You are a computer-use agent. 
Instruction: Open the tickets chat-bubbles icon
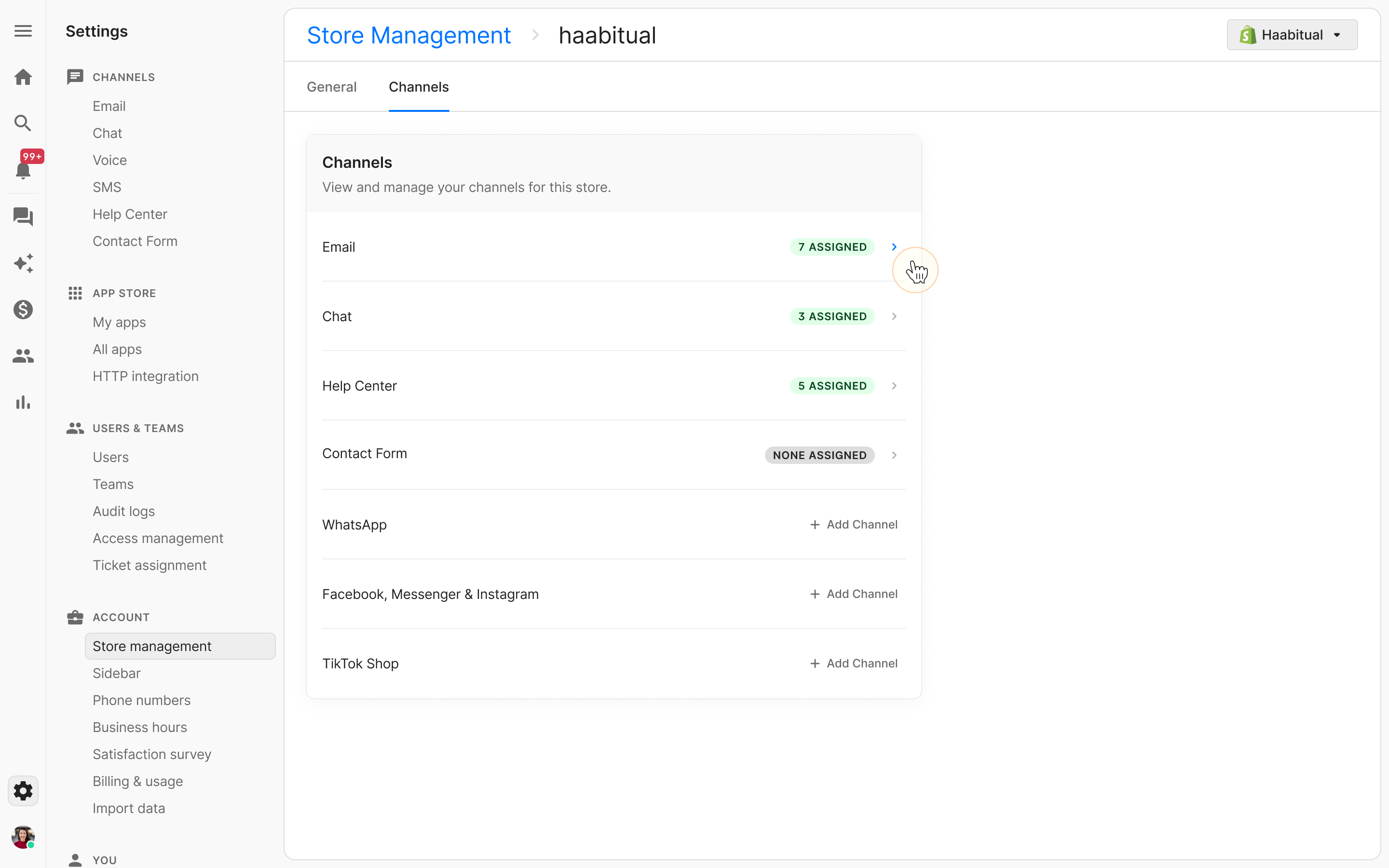tap(23, 217)
